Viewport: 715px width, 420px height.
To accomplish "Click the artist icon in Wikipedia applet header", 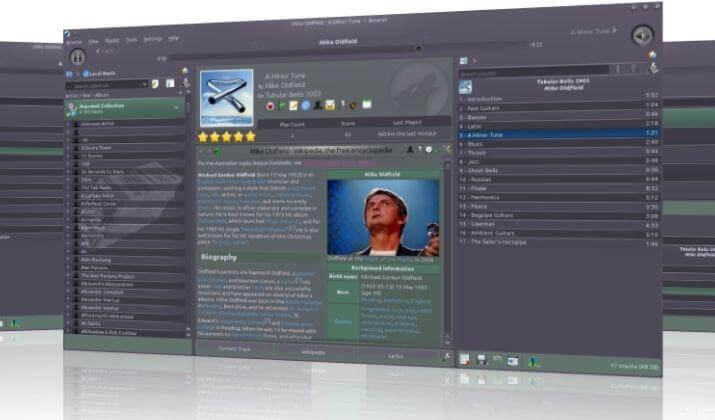I will click(x=409, y=149).
